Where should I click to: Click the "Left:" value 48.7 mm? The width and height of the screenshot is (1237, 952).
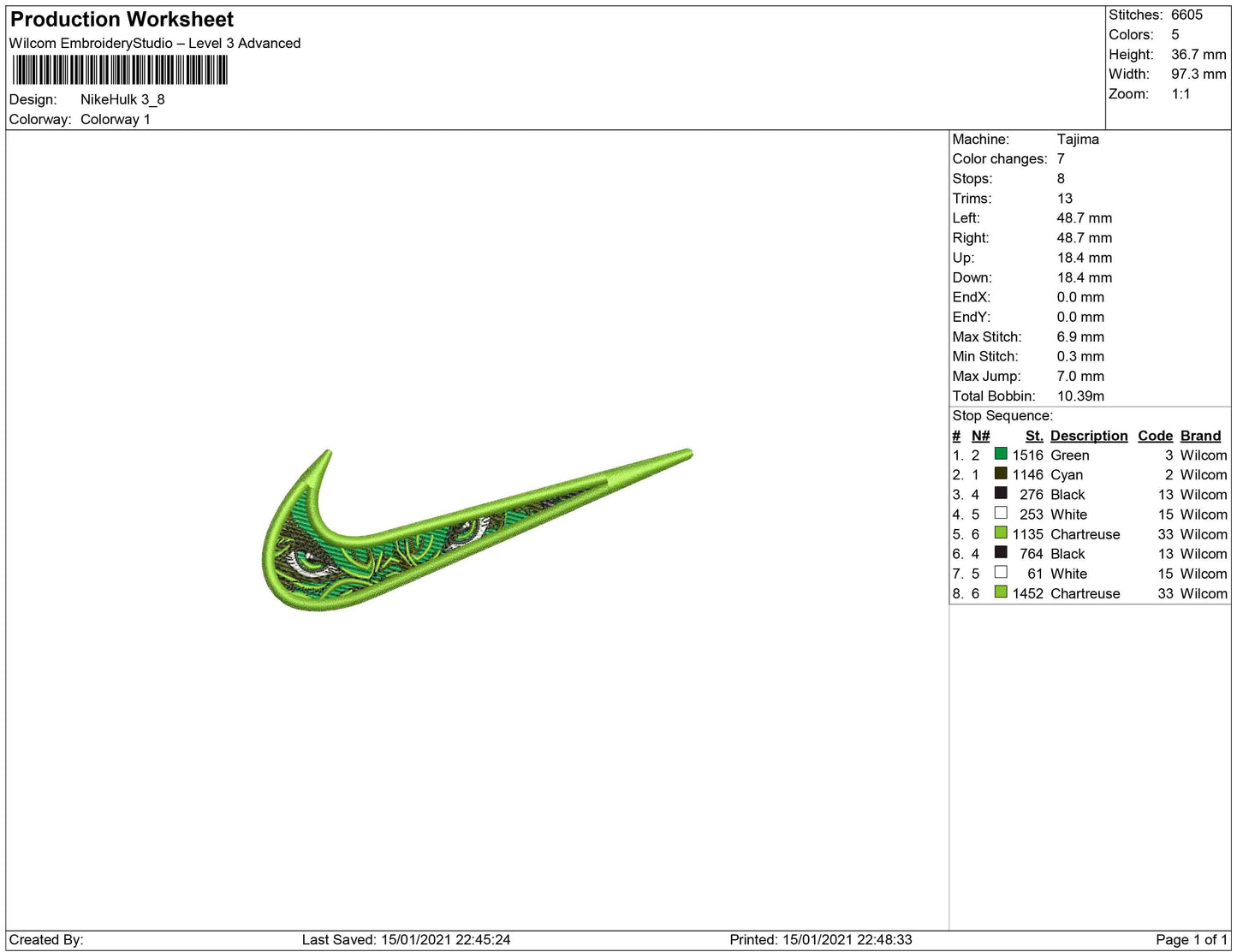(x=1085, y=217)
